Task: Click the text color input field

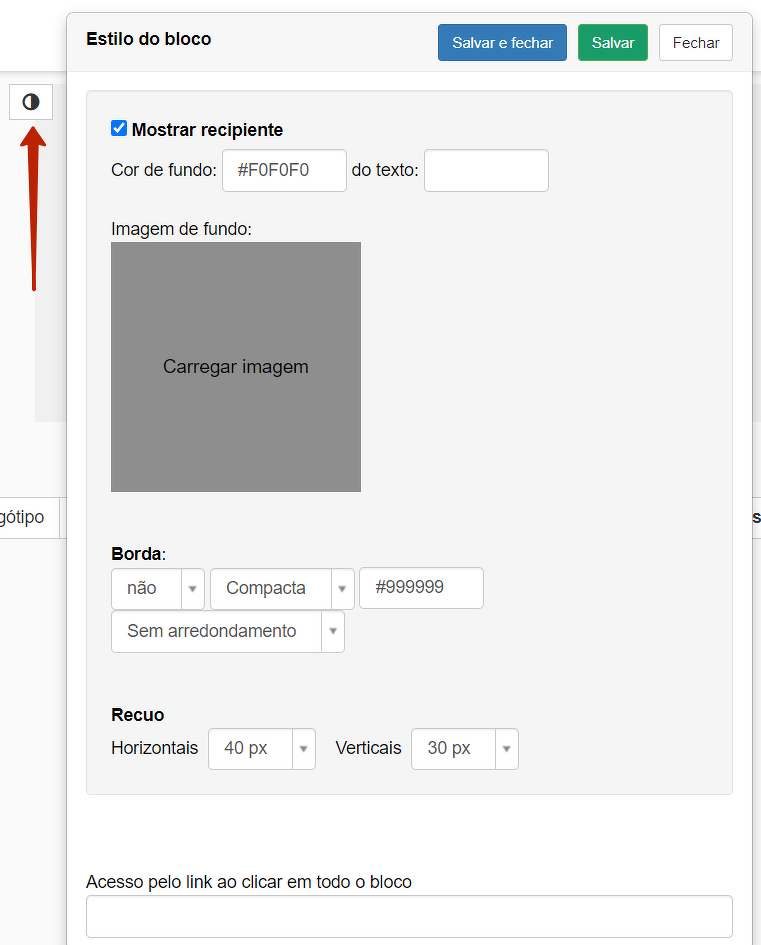Action: pos(486,170)
